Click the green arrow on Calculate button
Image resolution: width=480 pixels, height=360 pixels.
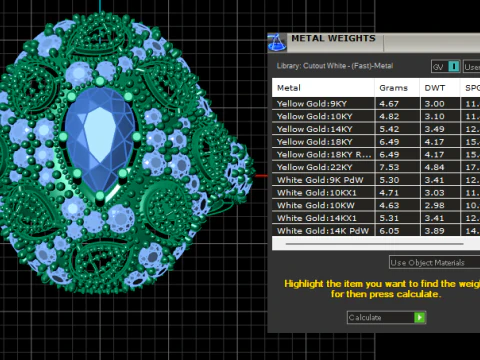click(x=419, y=317)
